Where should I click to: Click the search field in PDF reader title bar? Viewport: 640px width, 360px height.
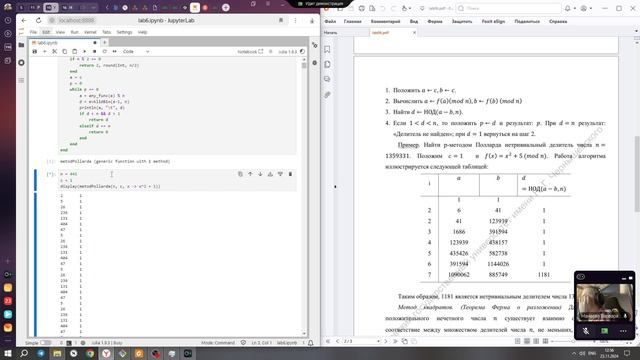tap(508, 8)
